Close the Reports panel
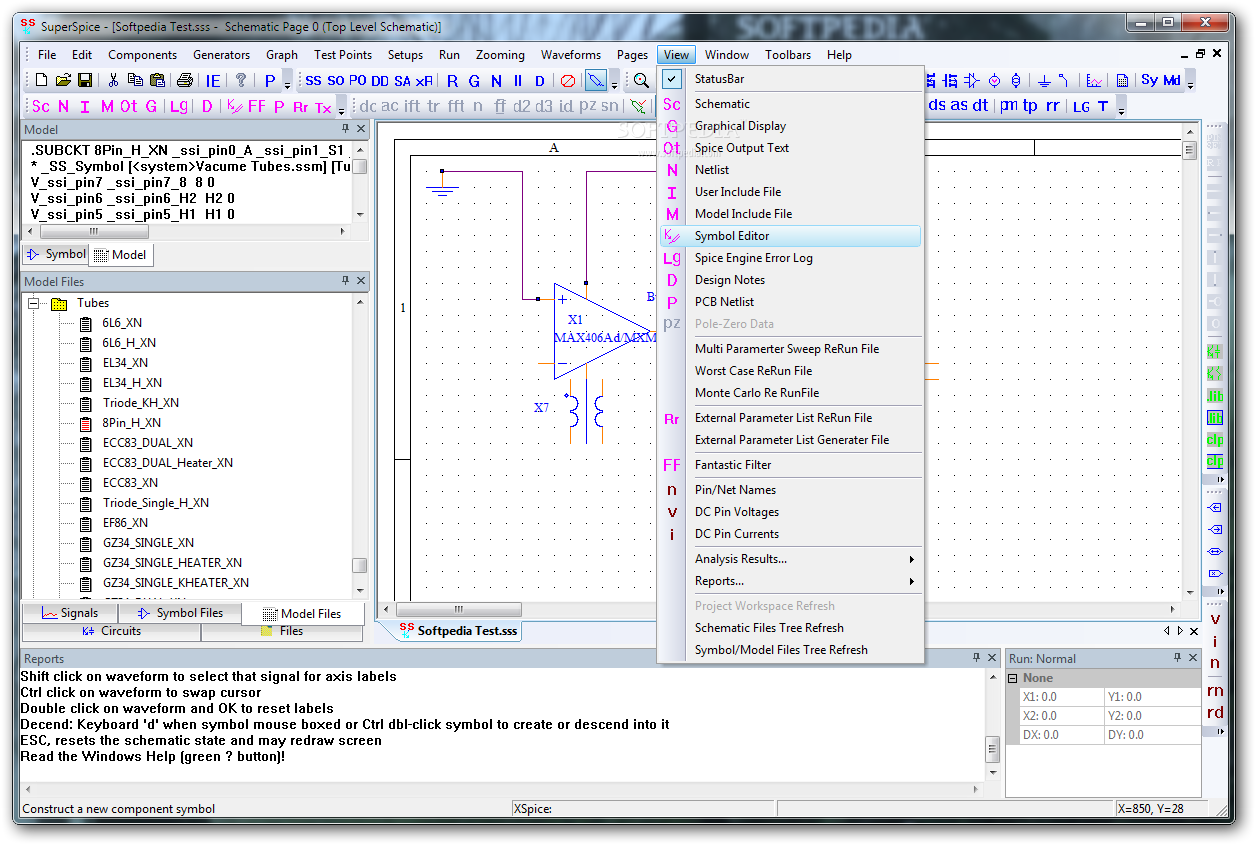The width and height of the screenshot is (1256, 845). 992,658
